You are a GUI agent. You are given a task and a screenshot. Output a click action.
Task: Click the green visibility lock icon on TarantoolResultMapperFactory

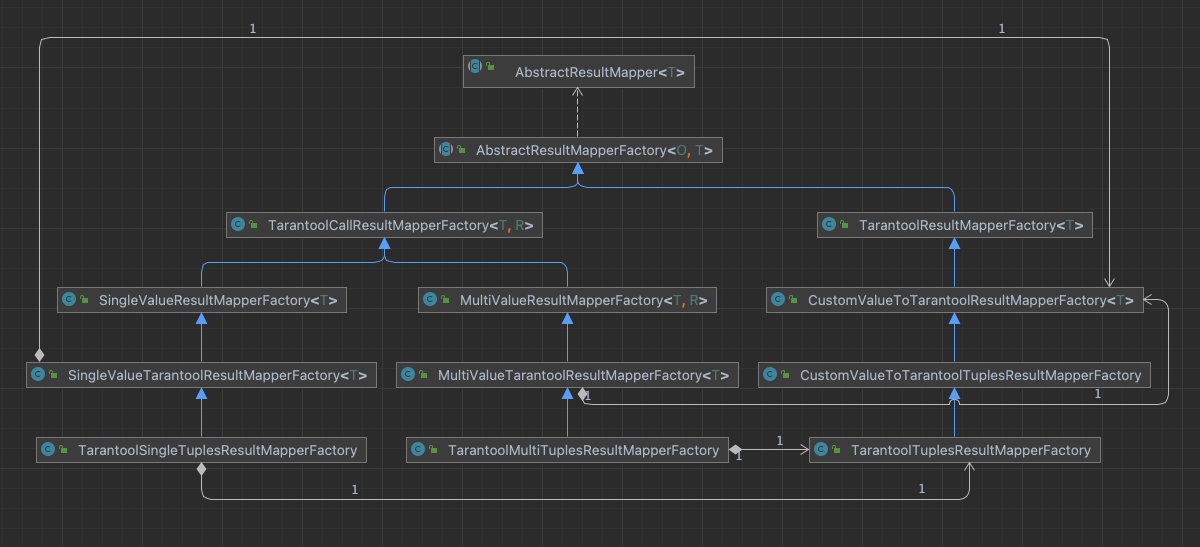[845, 226]
